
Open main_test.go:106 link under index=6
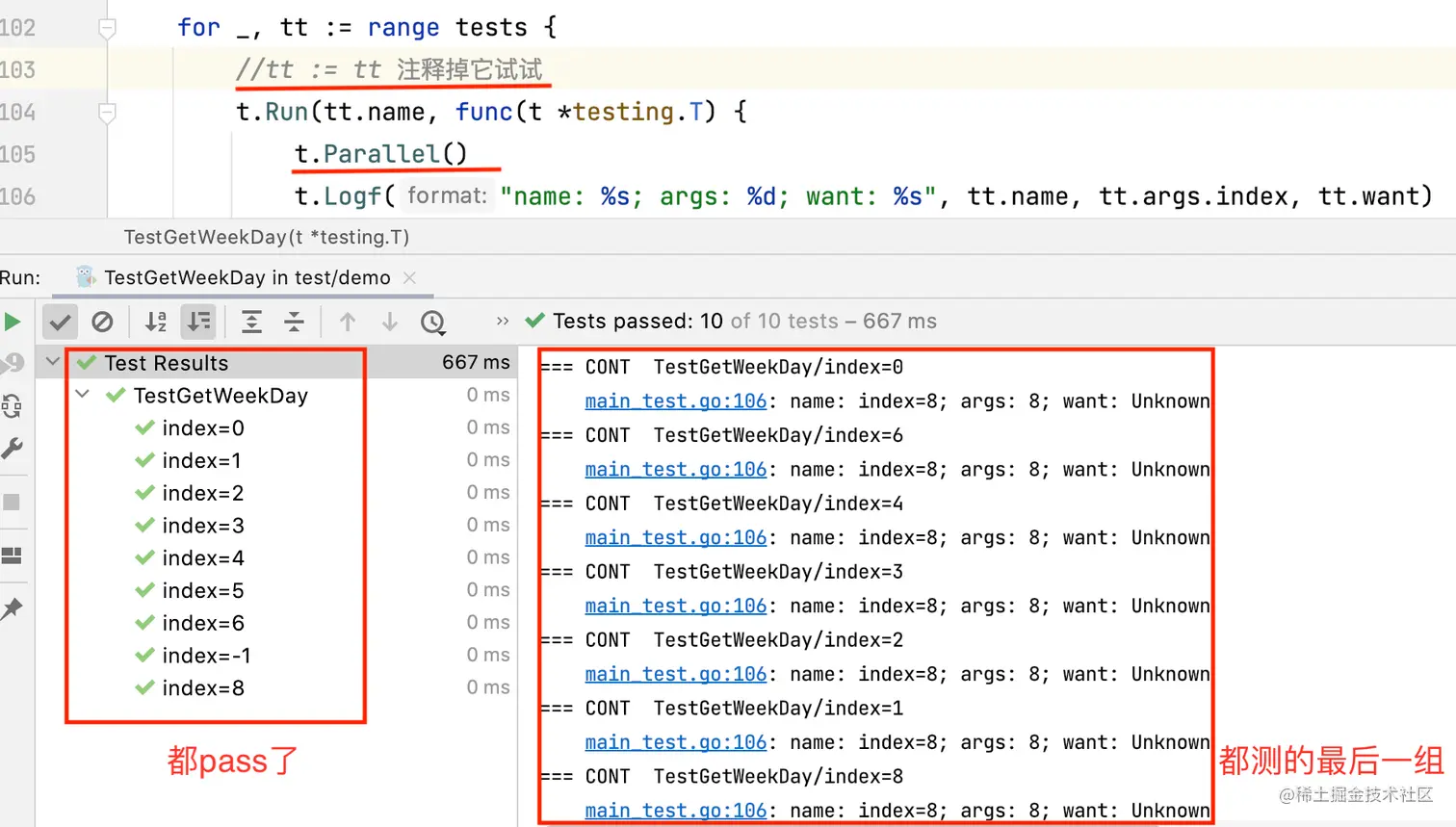pyautogui.click(x=676, y=470)
